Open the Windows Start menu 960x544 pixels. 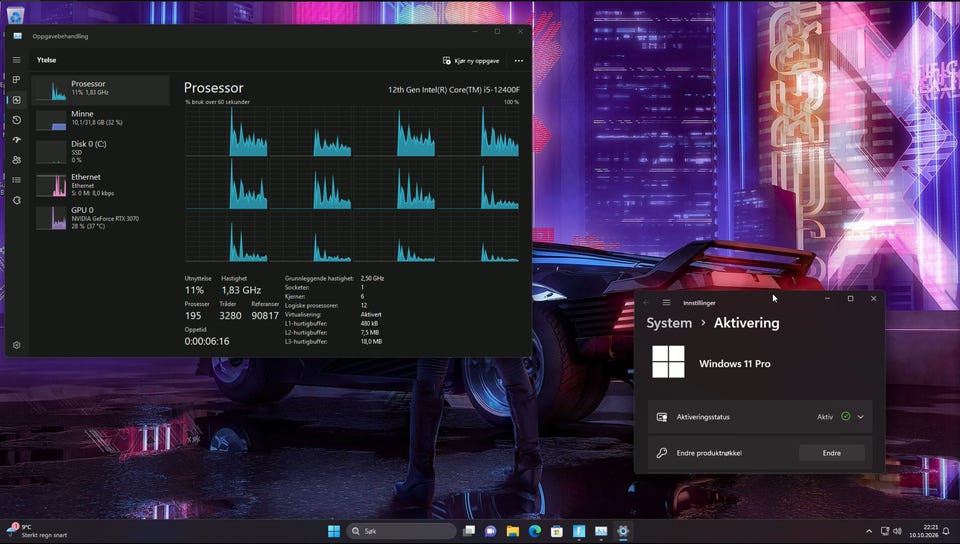point(334,531)
